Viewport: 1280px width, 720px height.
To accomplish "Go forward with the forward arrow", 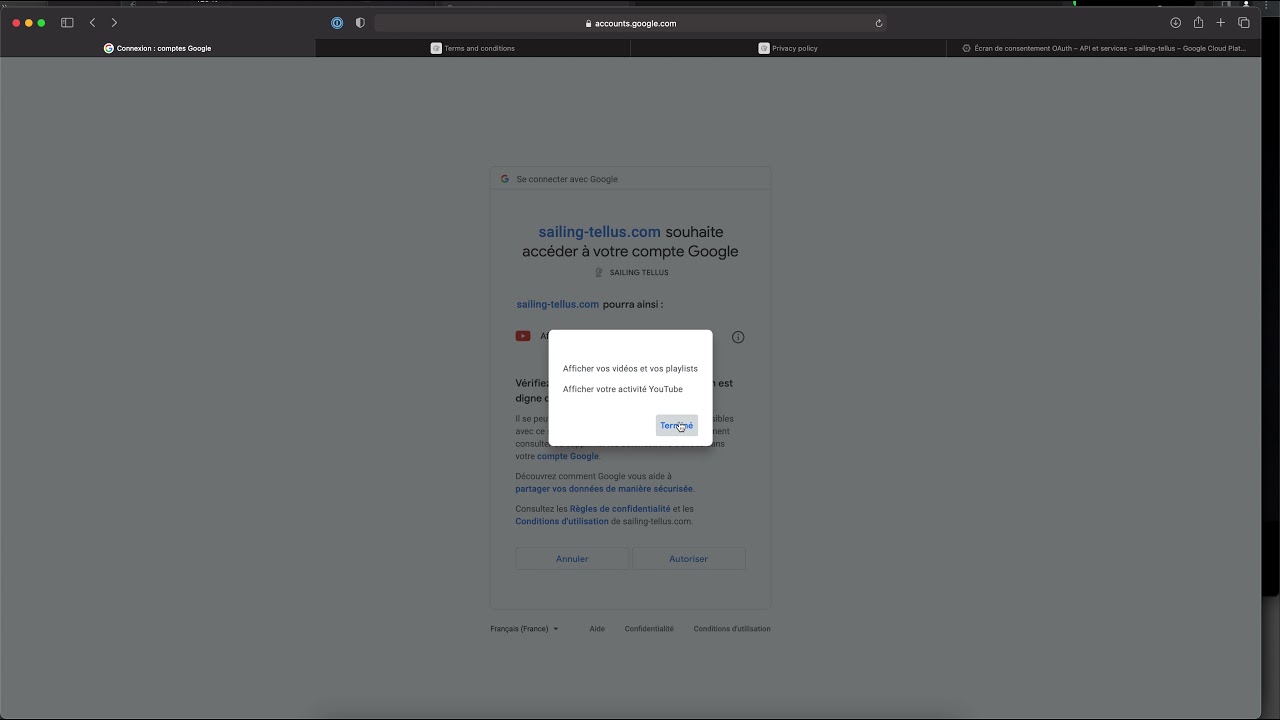I will tap(114, 23).
